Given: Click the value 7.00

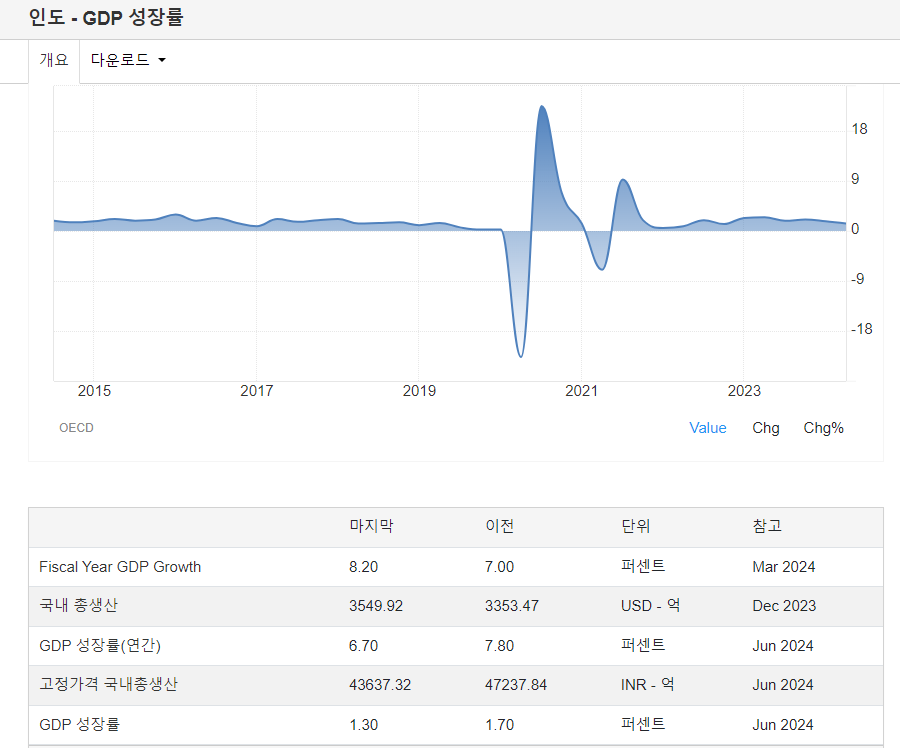Looking at the screenshot, I should (499, 567).
